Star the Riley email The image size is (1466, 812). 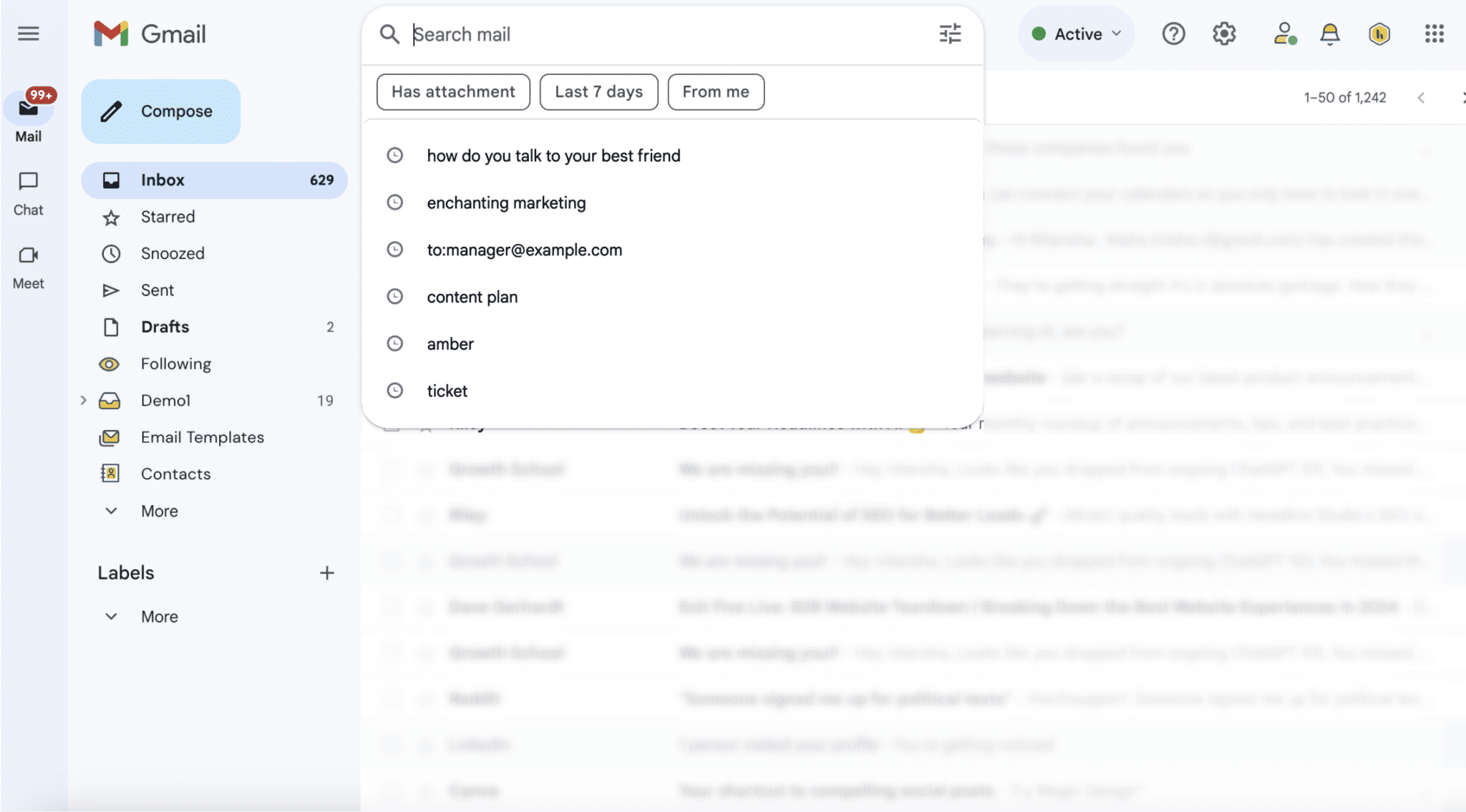click(x=427, y=514)
